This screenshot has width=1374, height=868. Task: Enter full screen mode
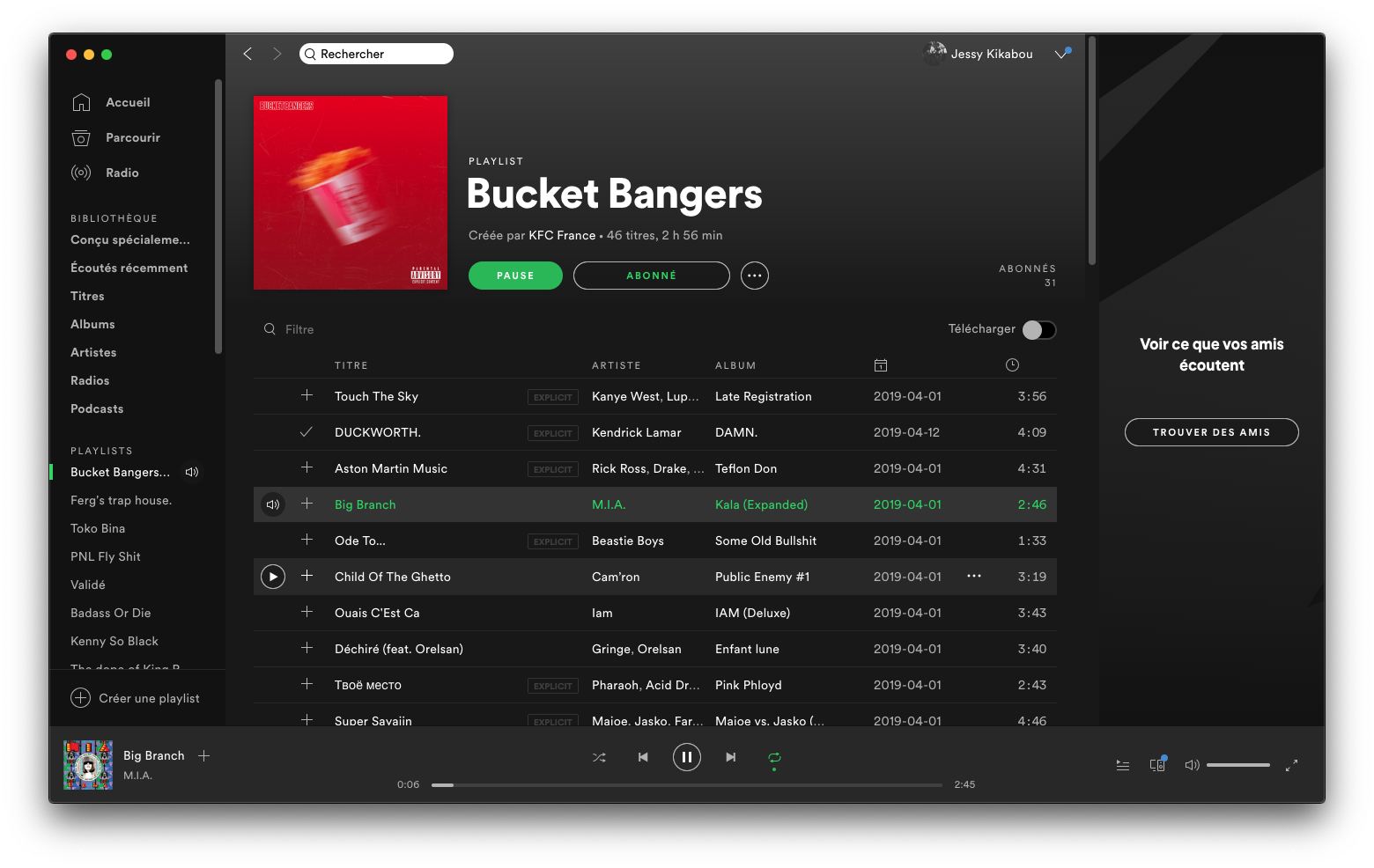1291,765
